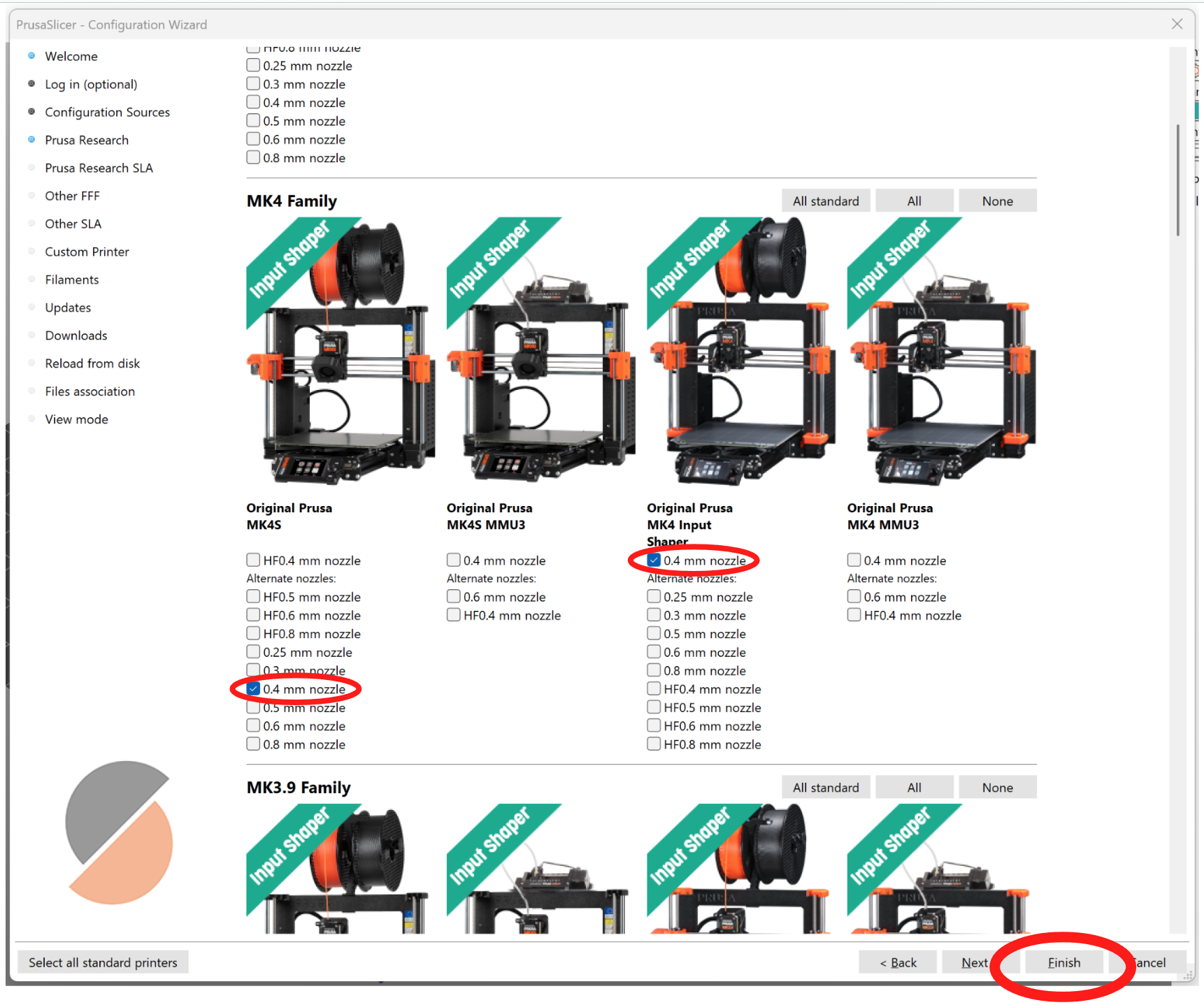Click None button for MK3.9 Family

pyautogui.click(x=997, y=788)
